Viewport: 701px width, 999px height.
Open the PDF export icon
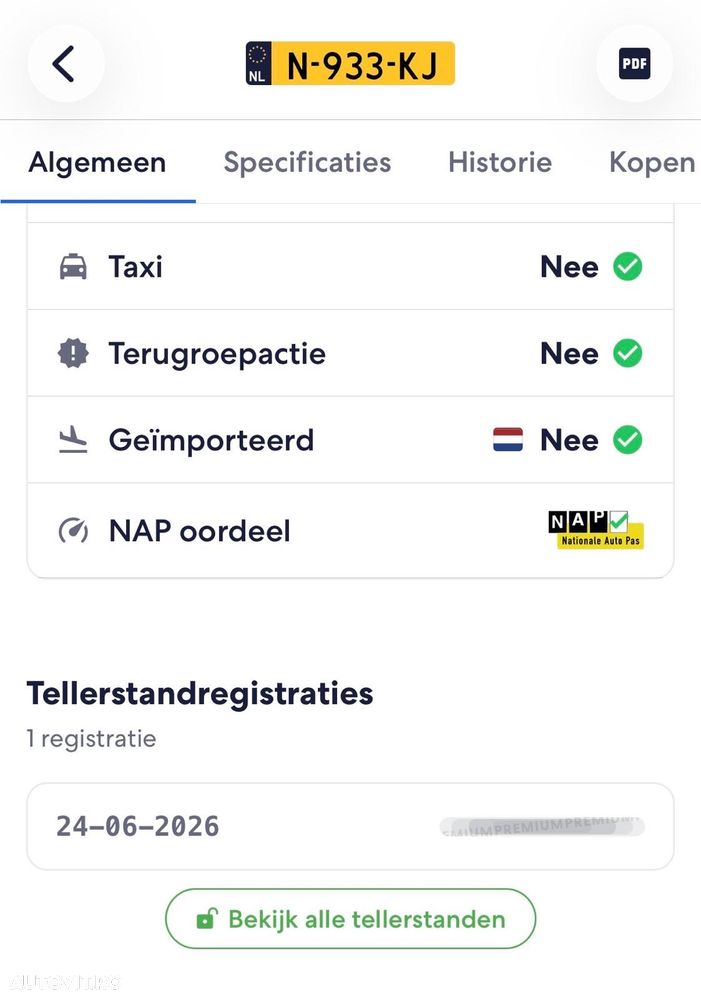pyautogui.click(x=635, y=64)
